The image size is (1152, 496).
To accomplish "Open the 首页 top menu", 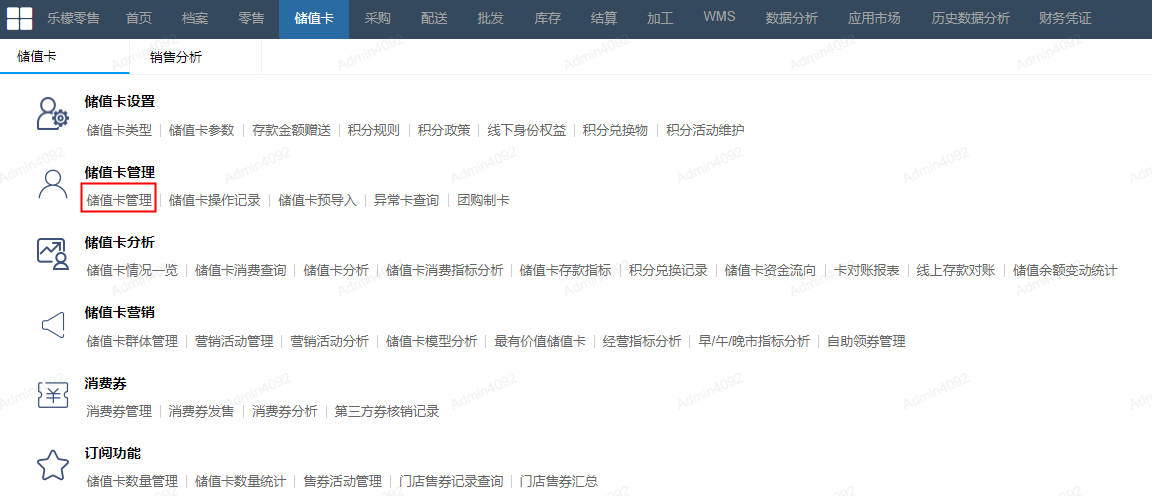I will pyautogui.click(x=139, y=18).
